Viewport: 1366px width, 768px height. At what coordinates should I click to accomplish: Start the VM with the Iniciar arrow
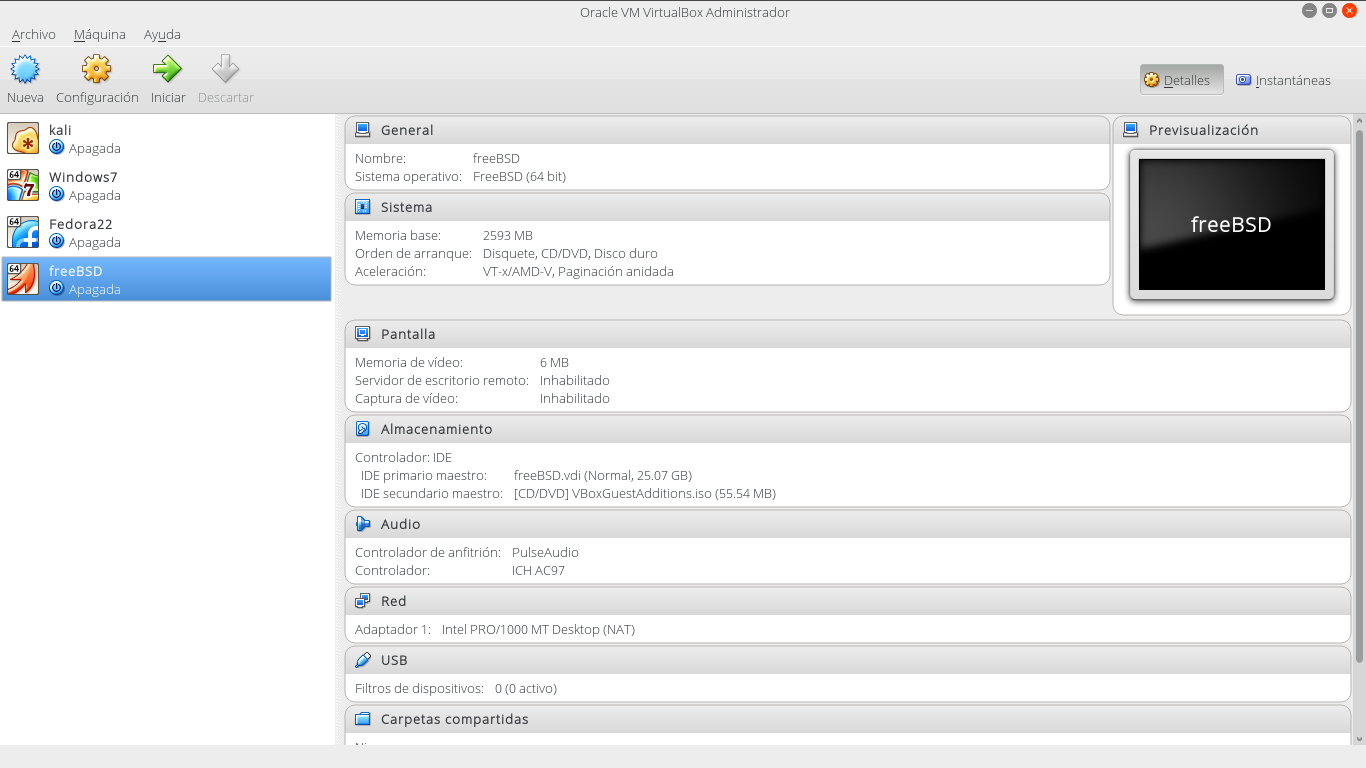167,69
